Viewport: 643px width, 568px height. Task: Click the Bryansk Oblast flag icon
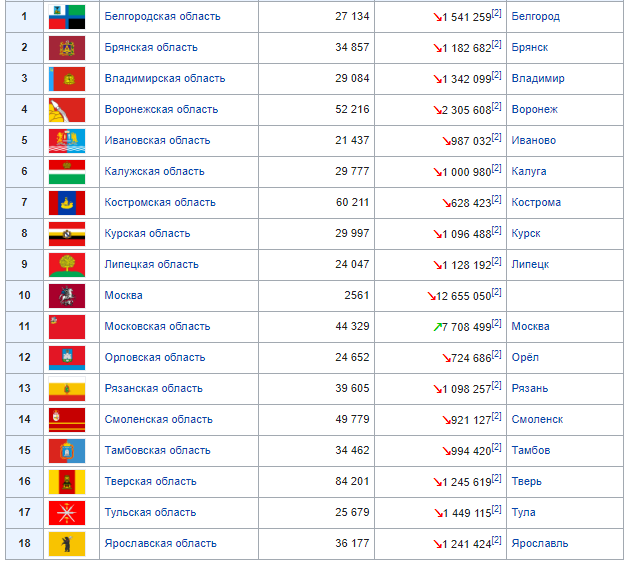(67, 47)
